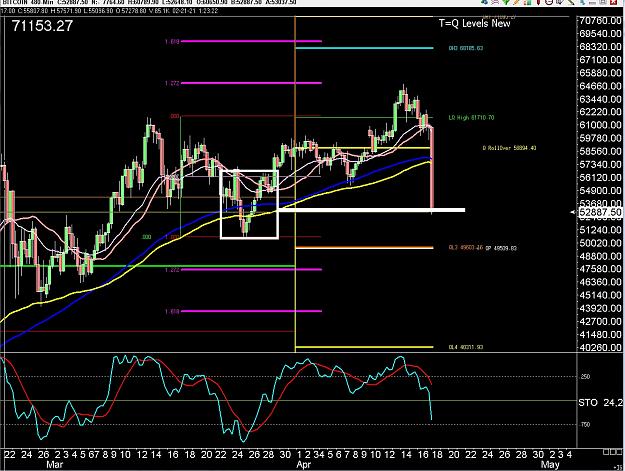Screen dimensions: 625x471
Task: Click the .250 stochastic level label
Action: tap(585, 377)
